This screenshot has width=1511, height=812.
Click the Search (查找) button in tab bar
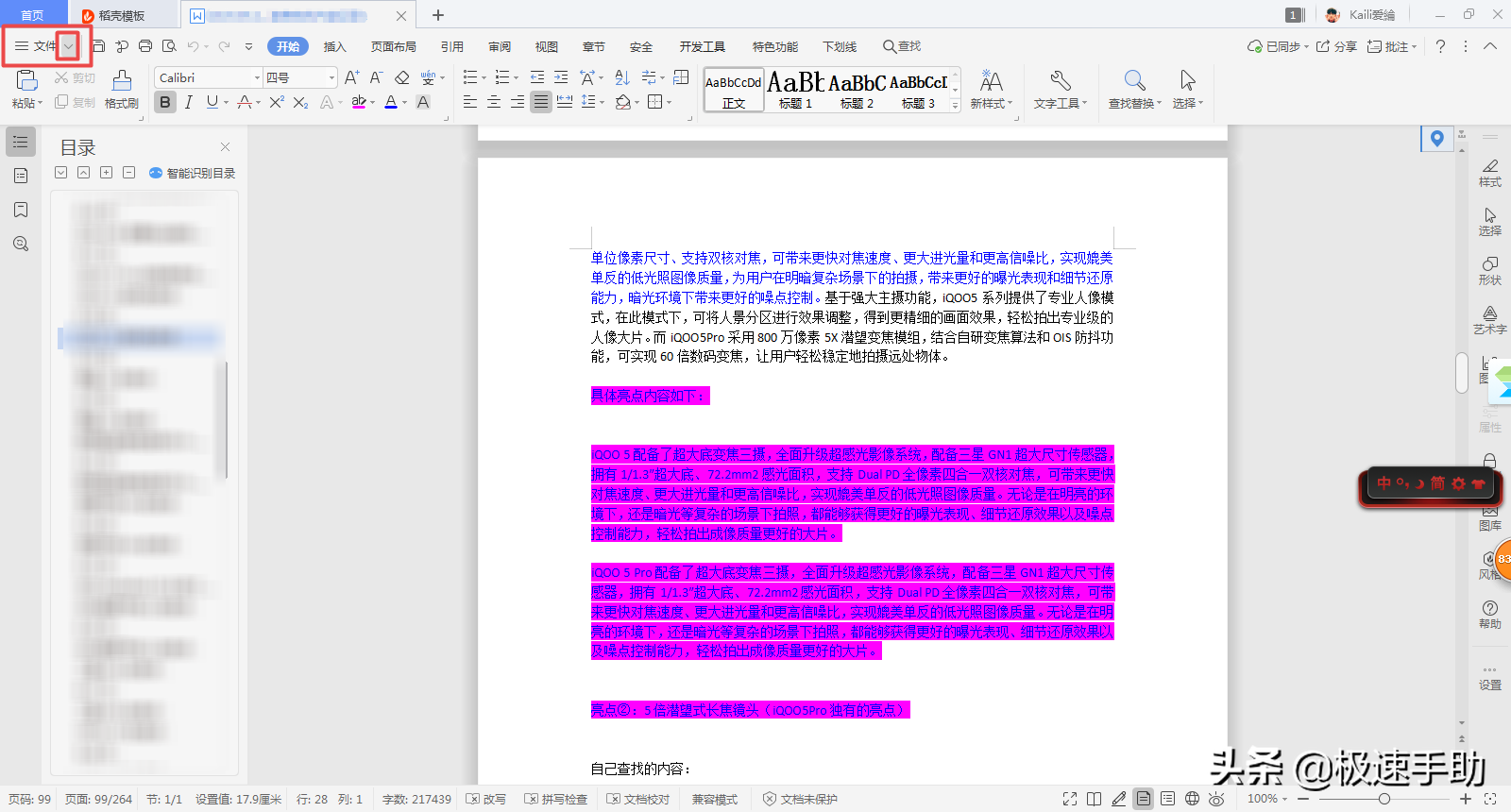(902, 46)
